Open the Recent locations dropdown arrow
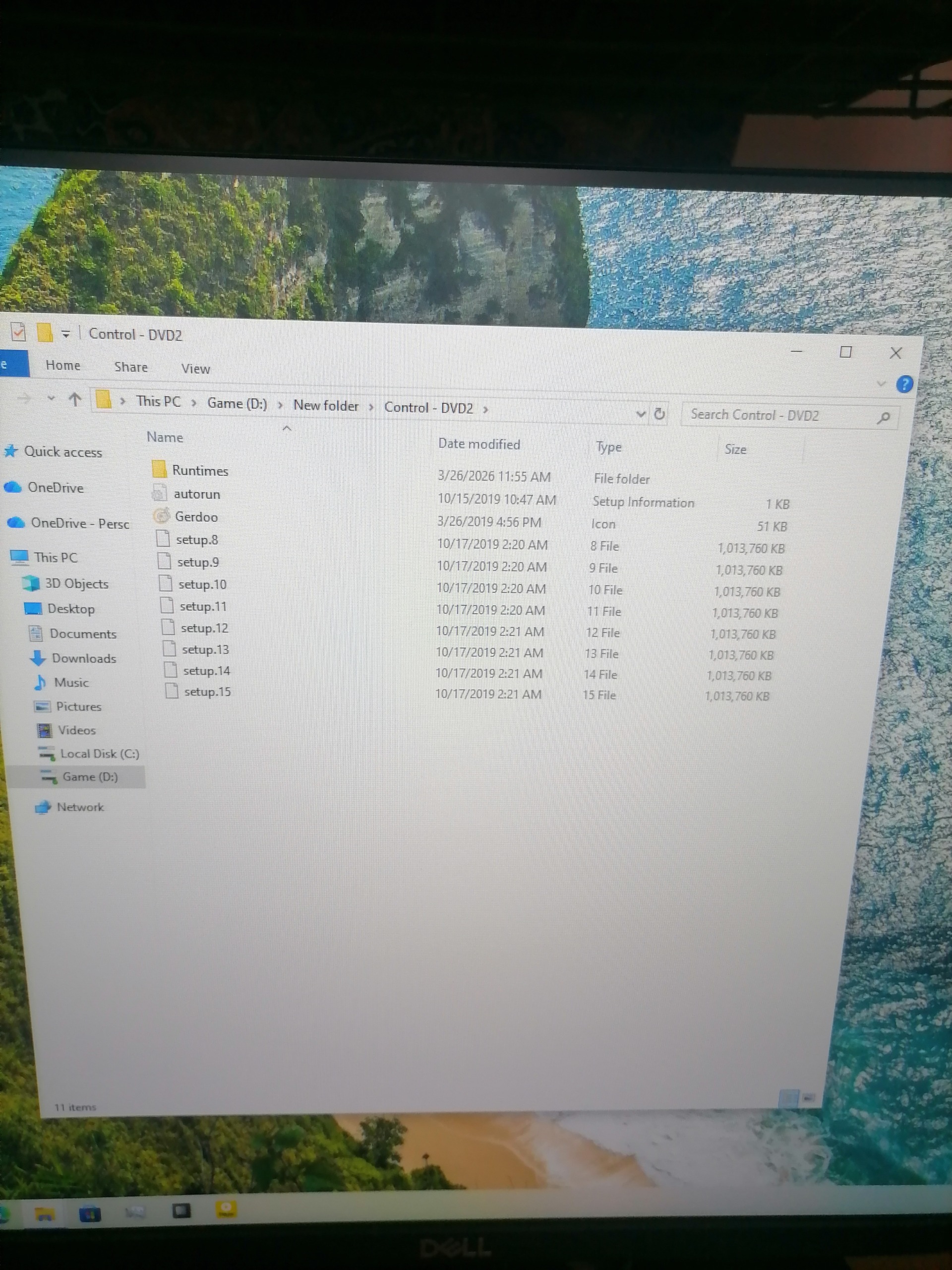Screen dimensions: 952x1270 coord(51,398)
